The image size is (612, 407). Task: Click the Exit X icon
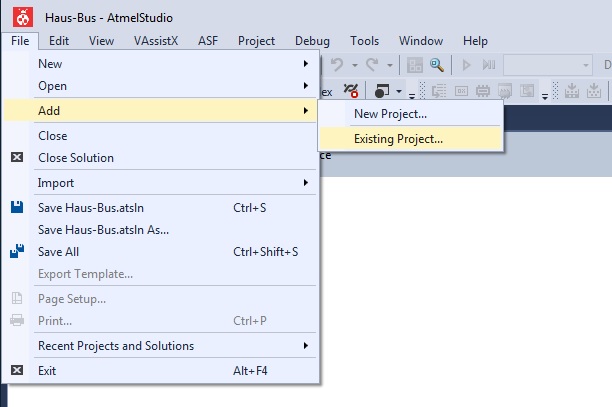click(17, 370)
